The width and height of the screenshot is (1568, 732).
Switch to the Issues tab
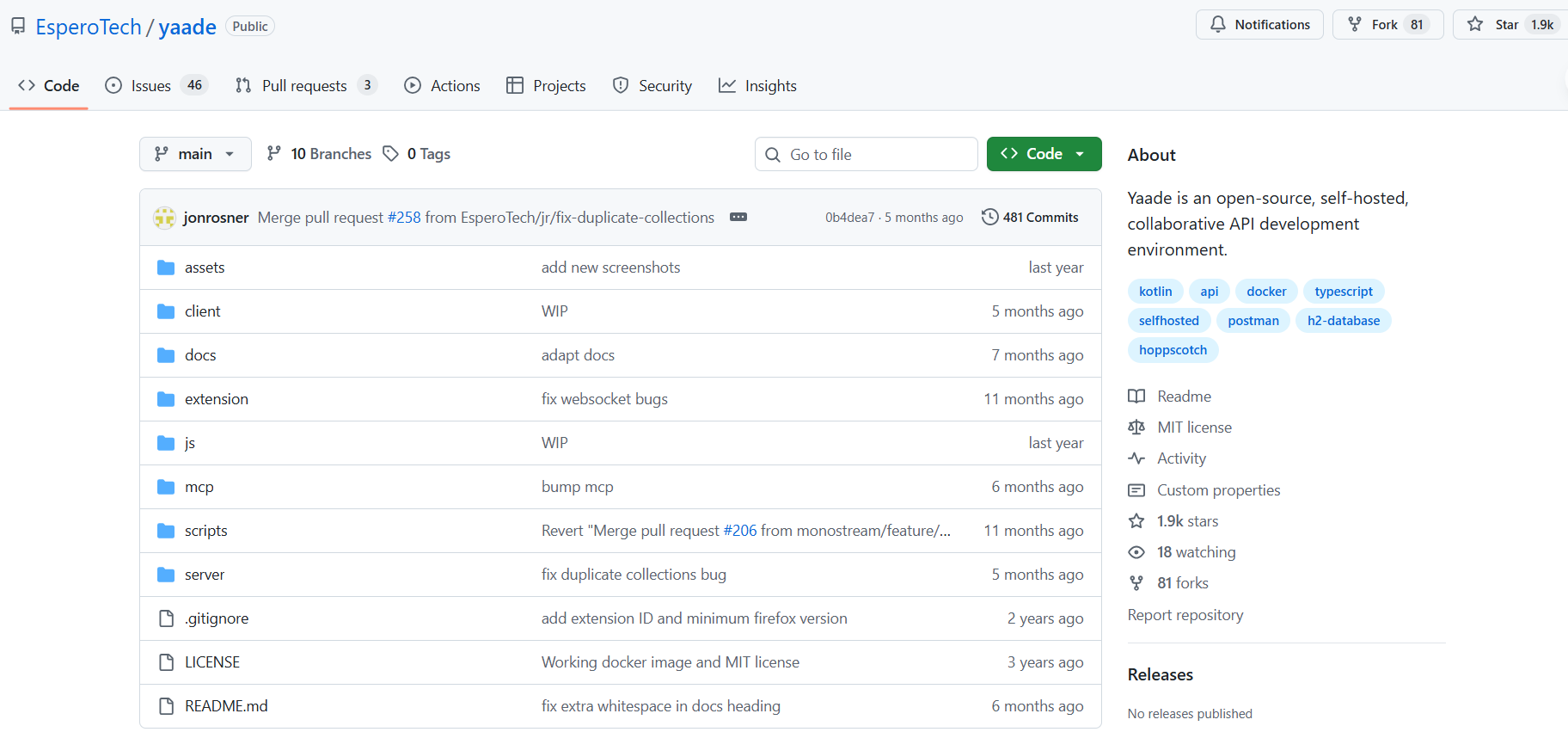tap(150, 86)
